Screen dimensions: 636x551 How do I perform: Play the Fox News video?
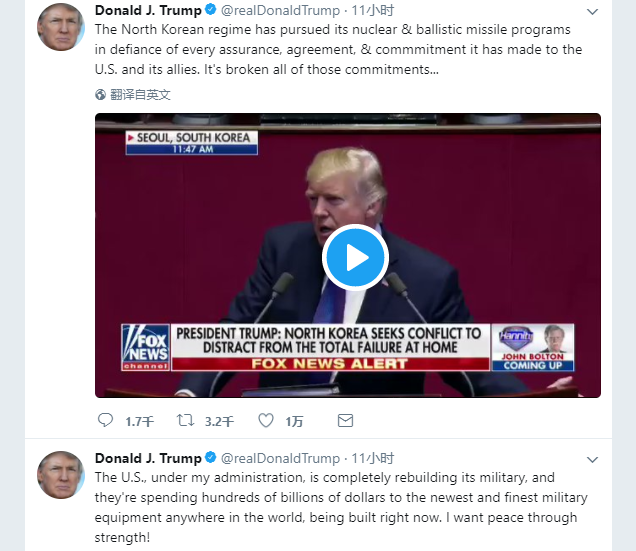(355, 257)
